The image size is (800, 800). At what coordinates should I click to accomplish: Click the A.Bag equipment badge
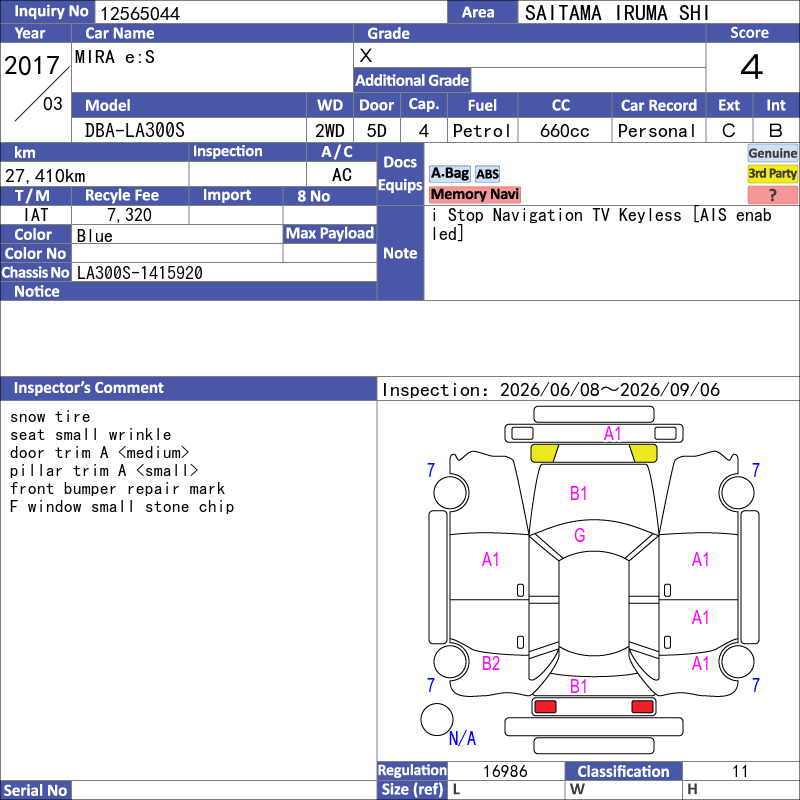[449, 174]
